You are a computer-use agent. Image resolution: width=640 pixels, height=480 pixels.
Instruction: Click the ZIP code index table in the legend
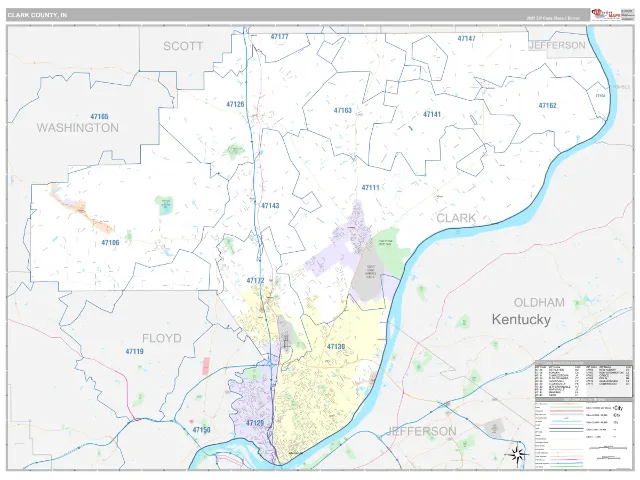pos(584,379)
